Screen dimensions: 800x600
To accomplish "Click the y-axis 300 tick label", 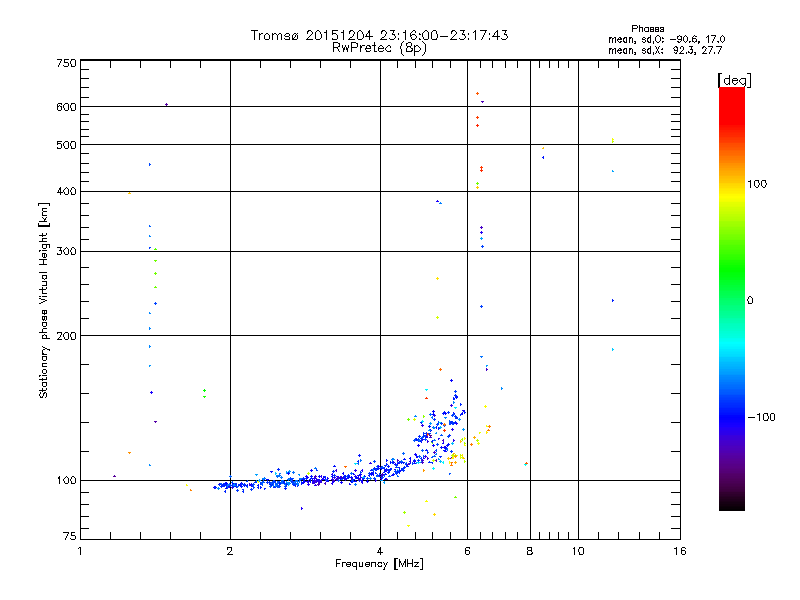I will [x=66, y=252].
